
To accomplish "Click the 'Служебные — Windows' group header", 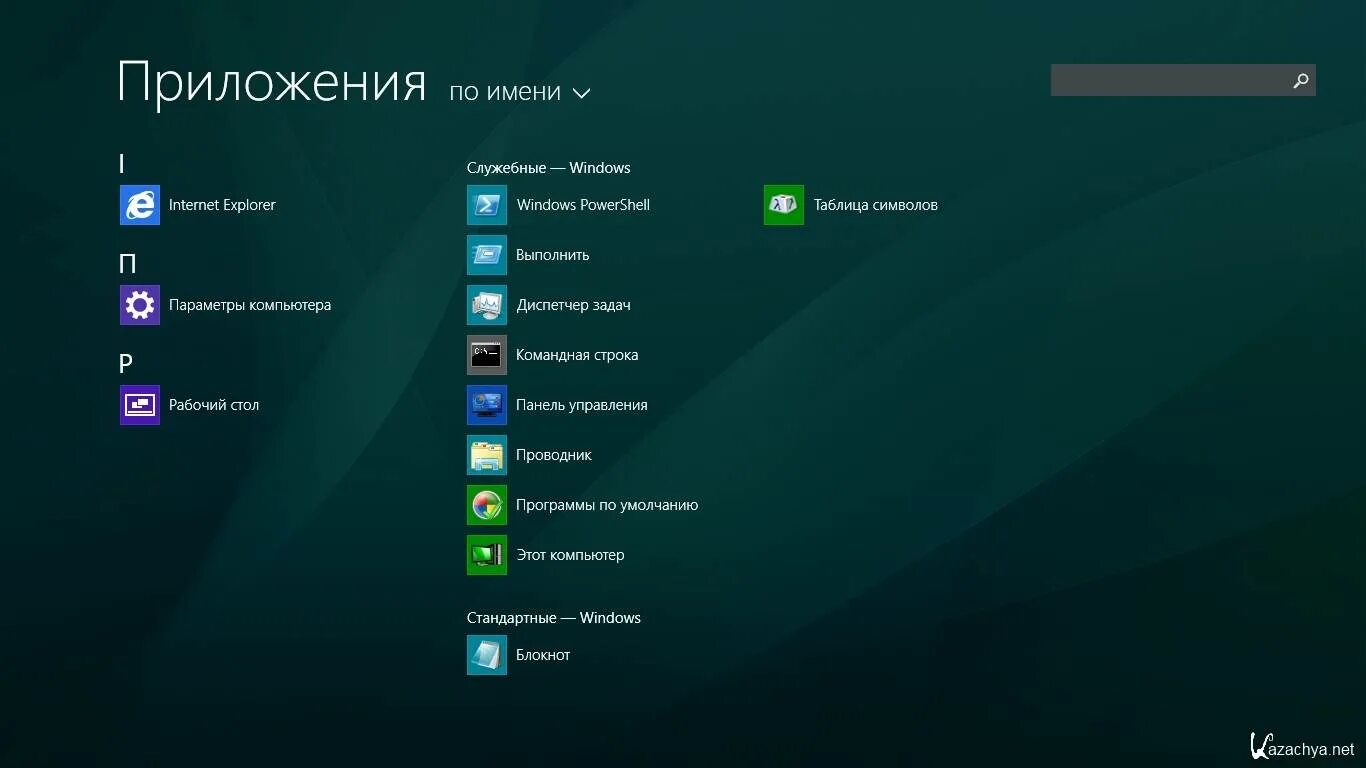I will point(549,168).
